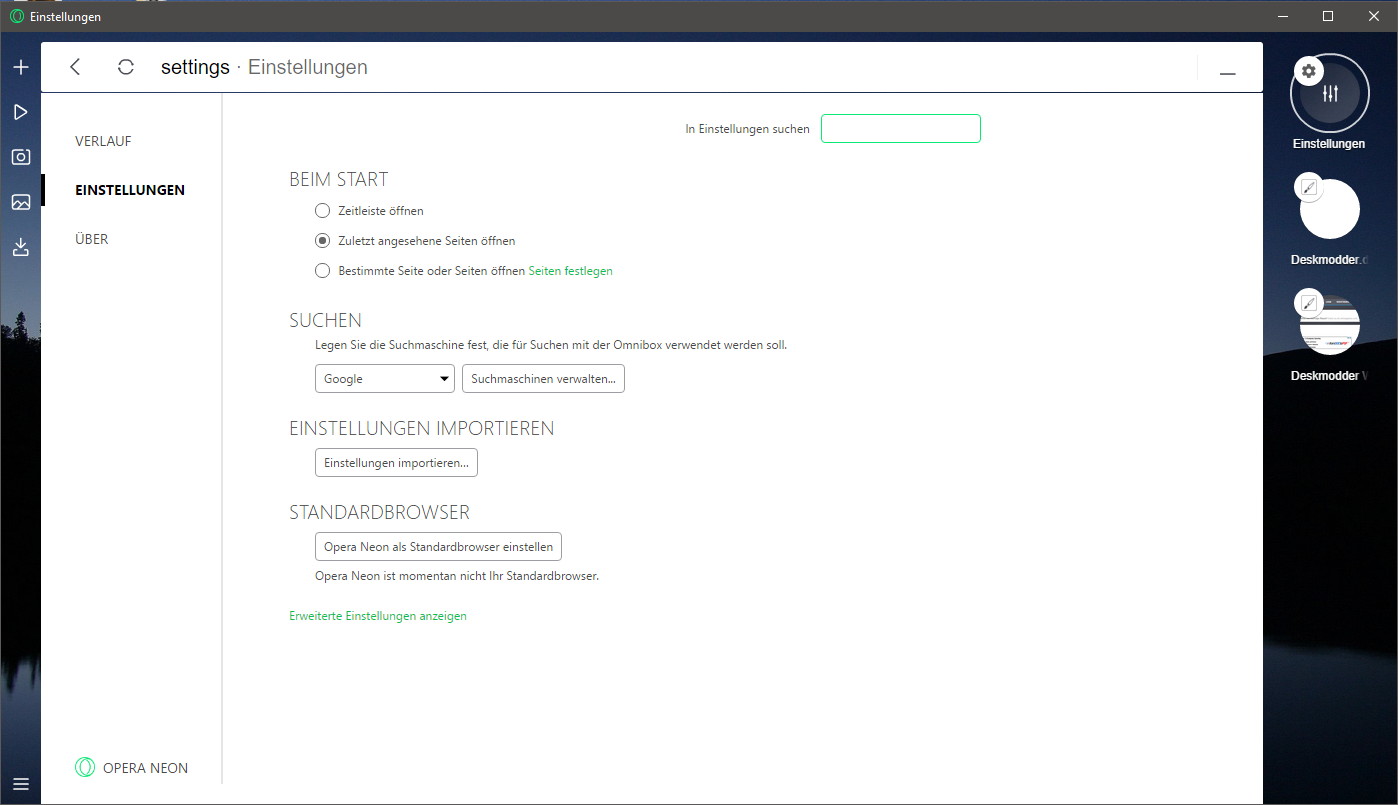
Task: Select Zuletzt angesehene Seiten öffnen option
Action: pyautogui.click(x=322, y=241)
